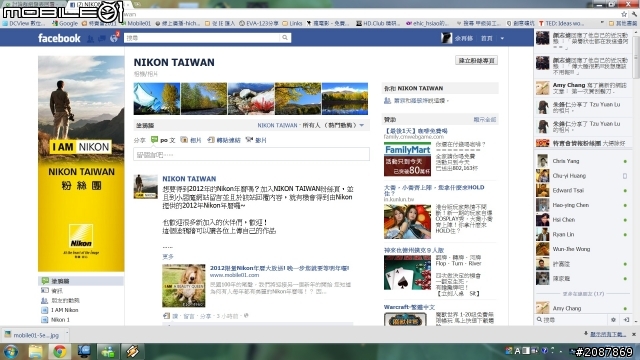This screenshot has width=640, height=360.
Task: Select po 文 post option
Action: coord(163,140)
